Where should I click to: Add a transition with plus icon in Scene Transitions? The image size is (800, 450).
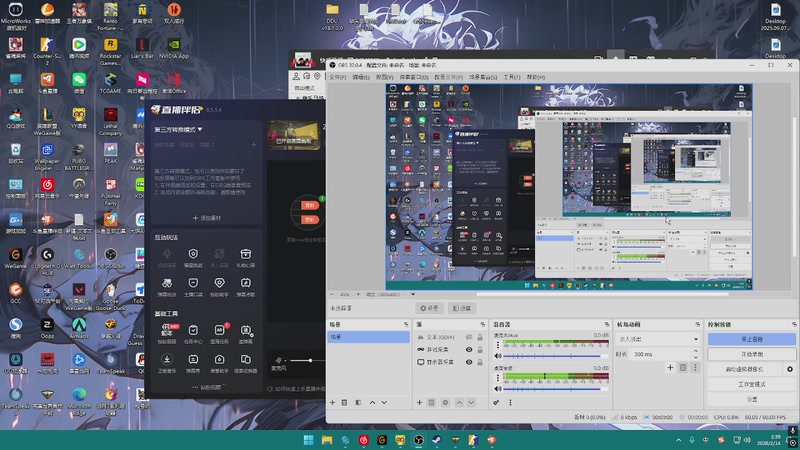[670, 367]
